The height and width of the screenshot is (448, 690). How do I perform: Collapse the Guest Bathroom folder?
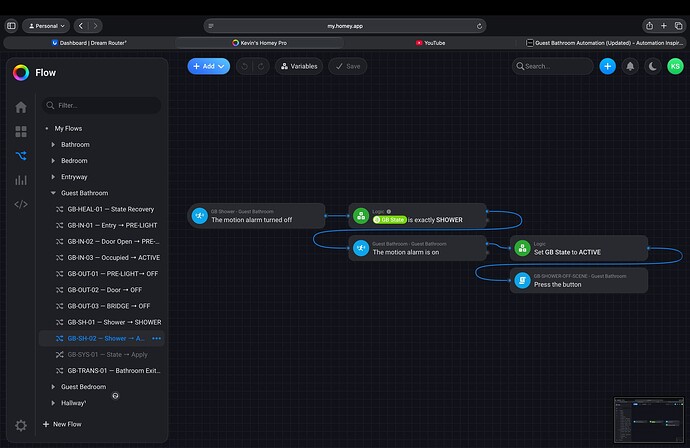click(x=53, y=193)
